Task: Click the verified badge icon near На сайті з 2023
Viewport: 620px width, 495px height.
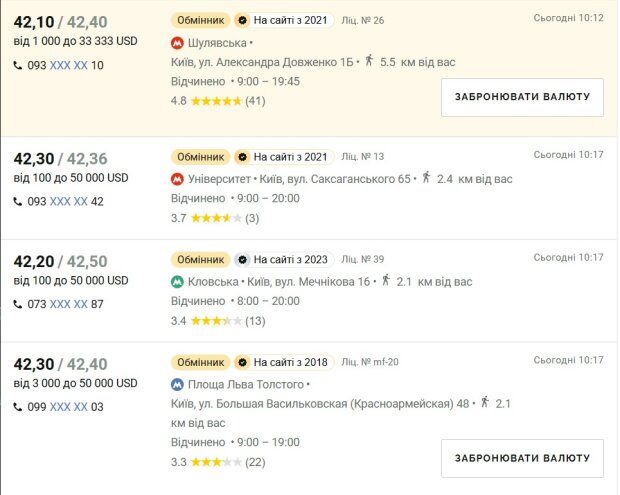Action: point(242,260)
